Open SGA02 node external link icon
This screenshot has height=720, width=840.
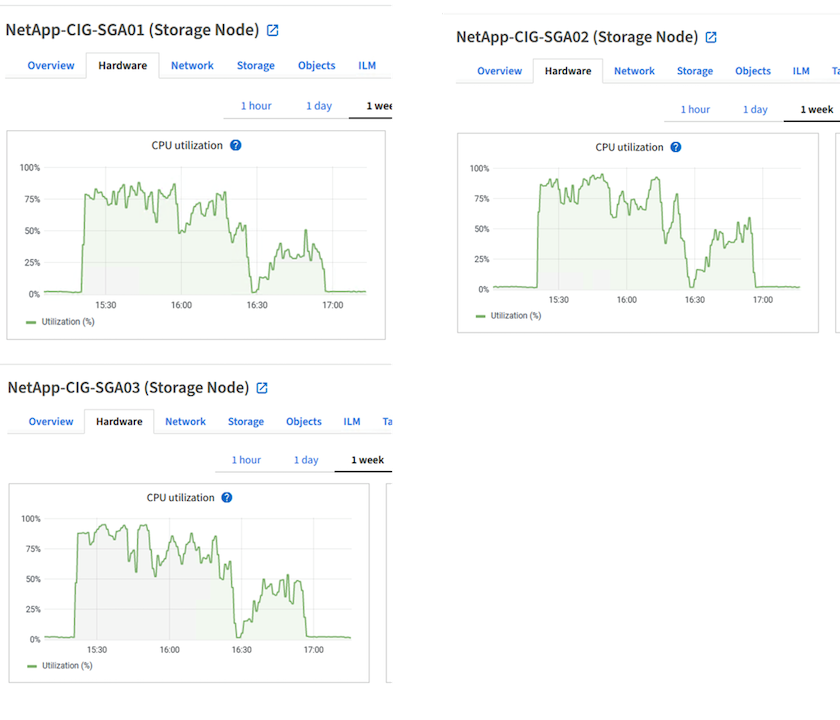(x=711, y=37)
